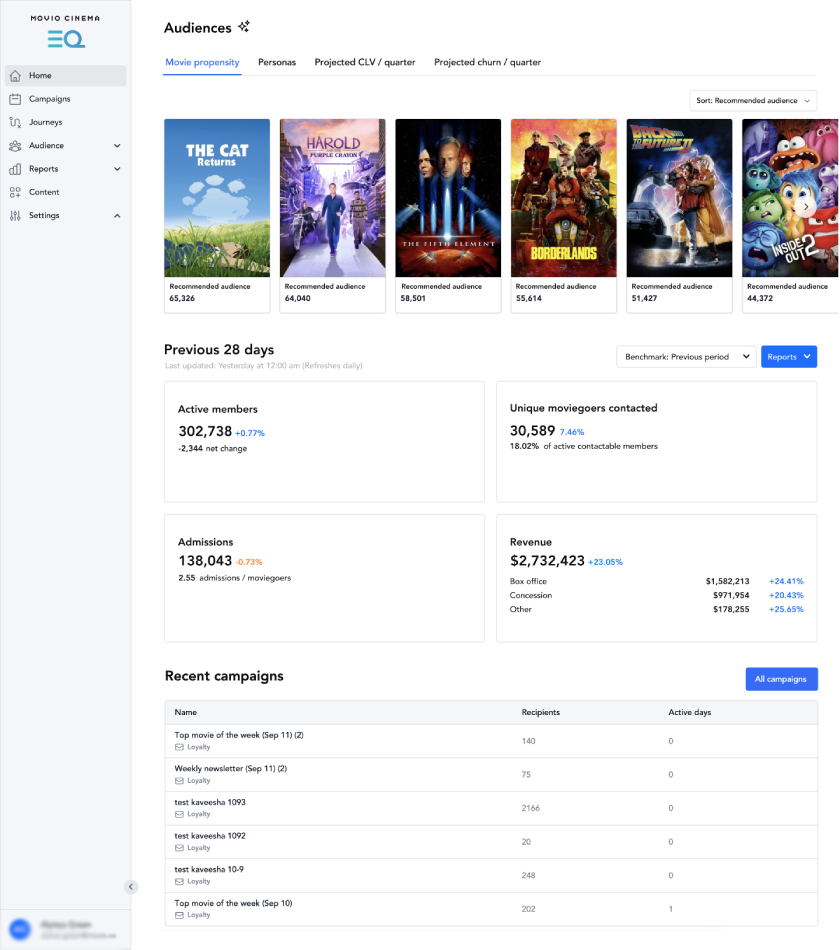This screenshot has height=950, width=840.
Task: Click the Last updated timestamp text
Action: pos(264,366)
